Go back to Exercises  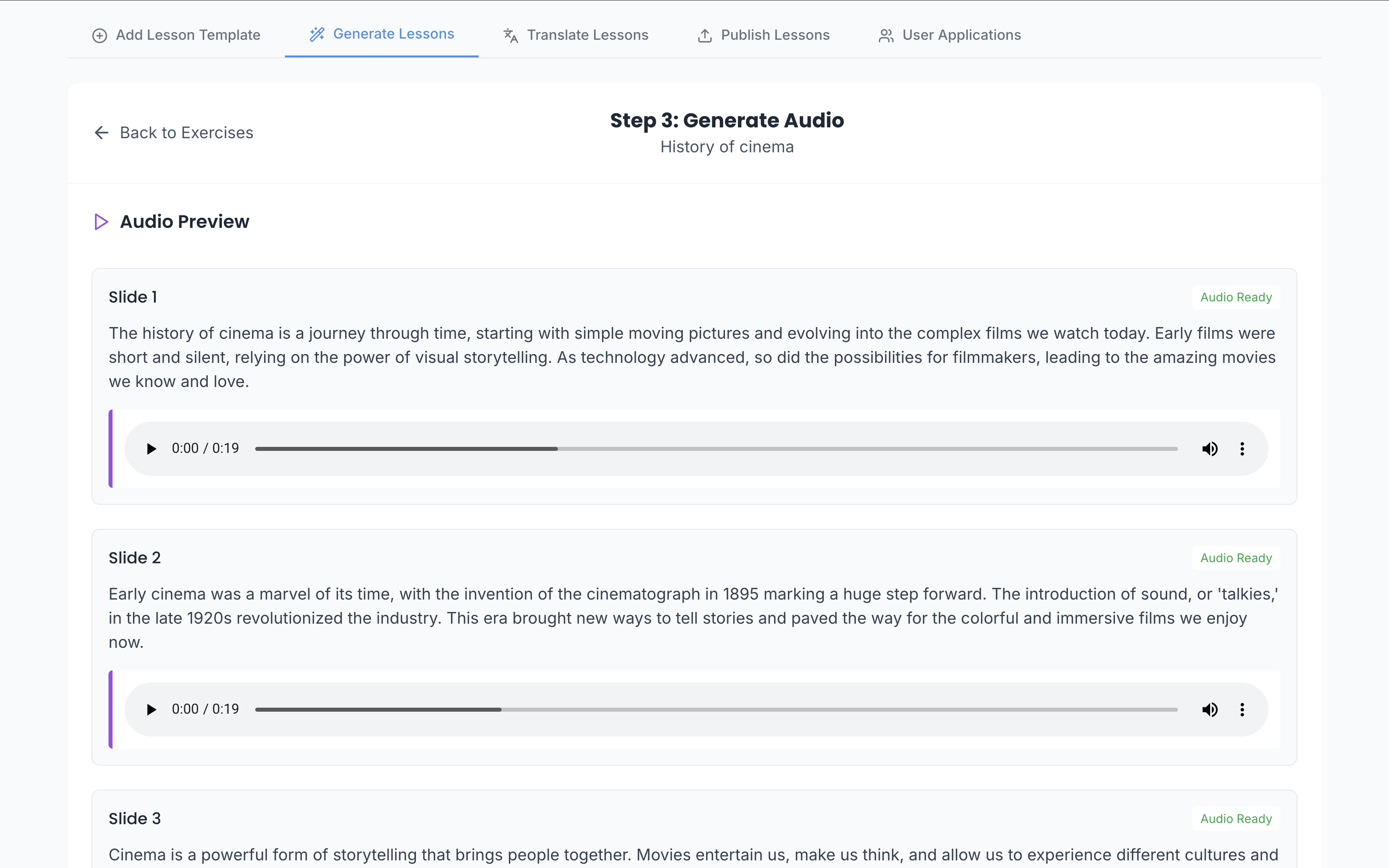186,133
